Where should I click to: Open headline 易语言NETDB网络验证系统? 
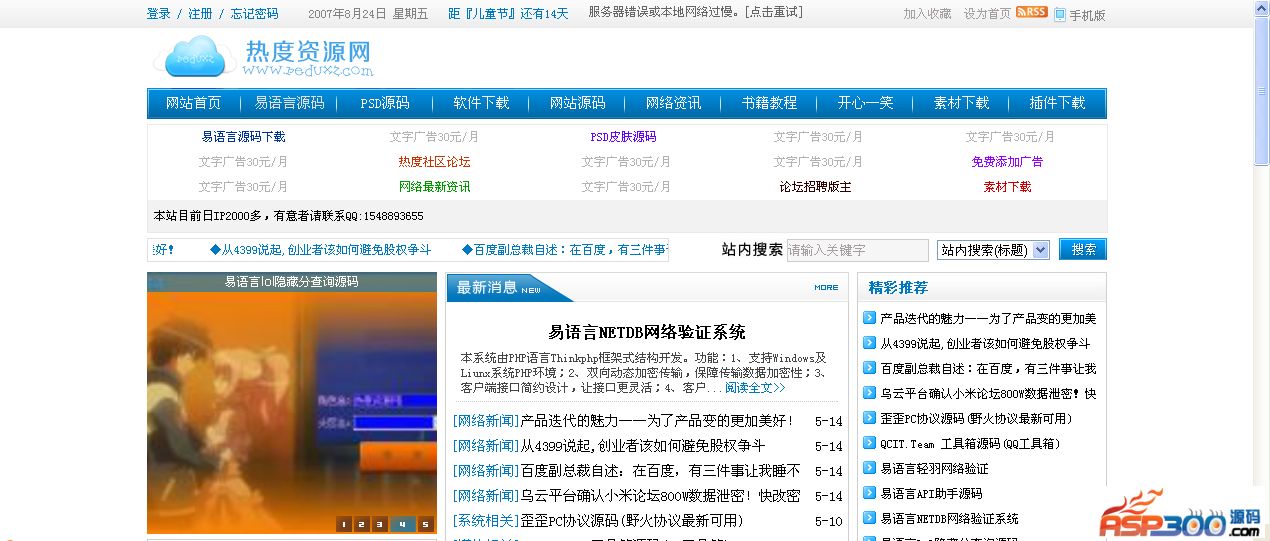[647, 332]
